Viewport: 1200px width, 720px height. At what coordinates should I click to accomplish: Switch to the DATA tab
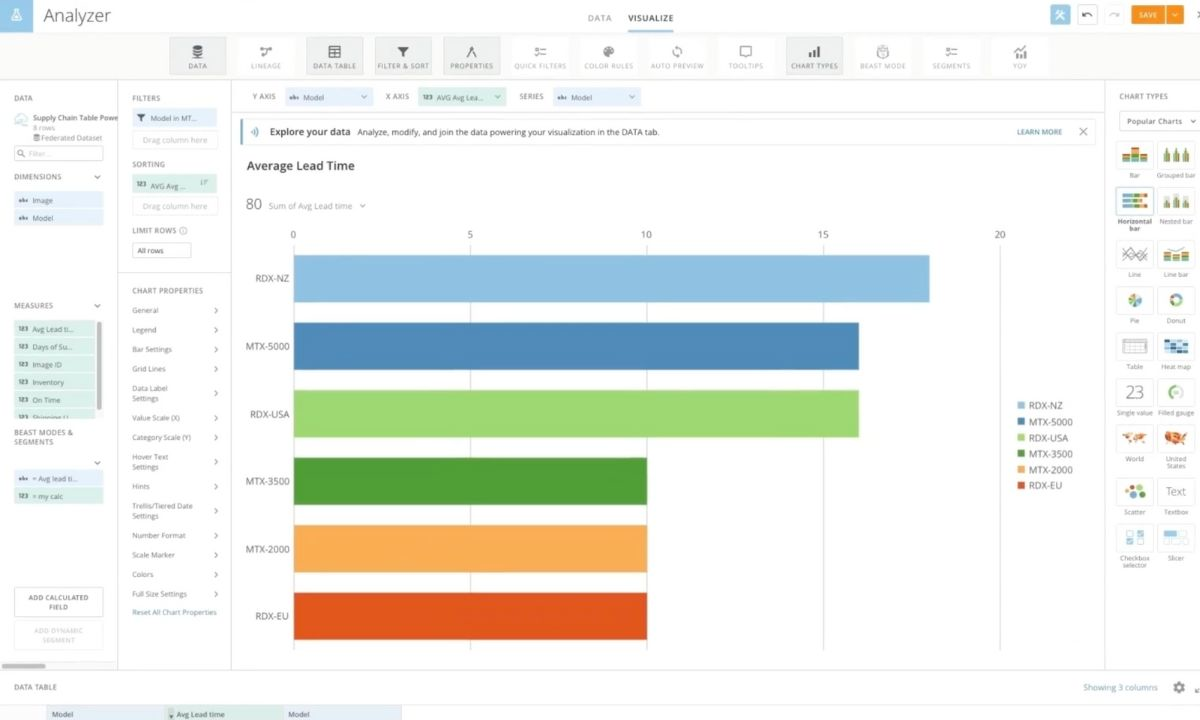599,18
